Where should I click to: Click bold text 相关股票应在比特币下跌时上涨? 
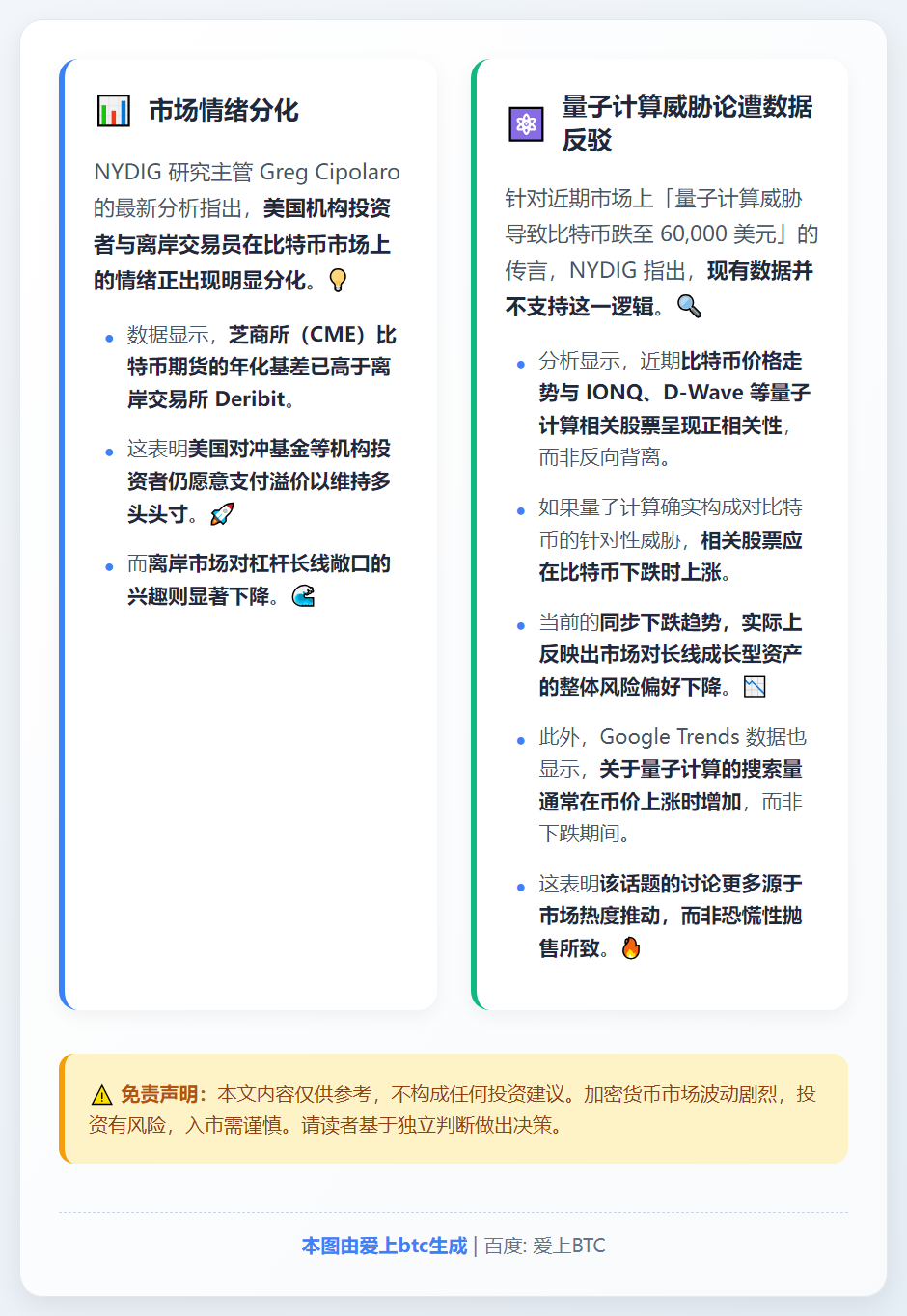click(x=671, y=556)
